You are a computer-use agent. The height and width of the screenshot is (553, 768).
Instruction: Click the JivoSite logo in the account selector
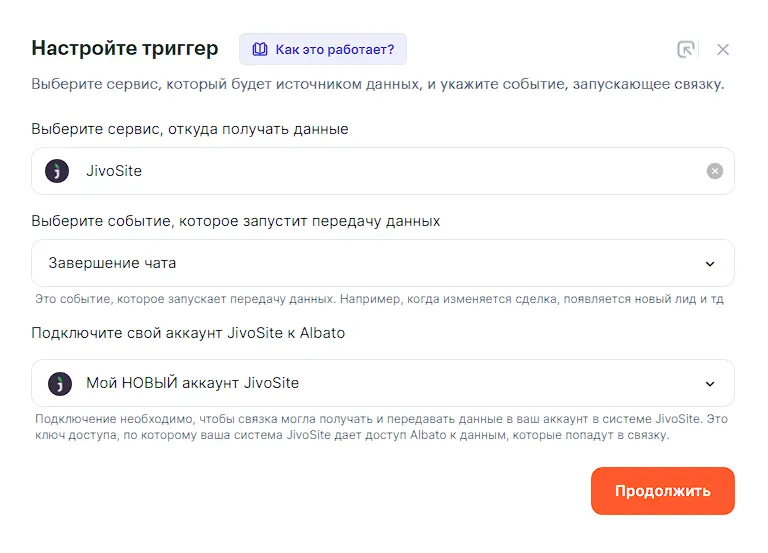(x=58, y=383)
